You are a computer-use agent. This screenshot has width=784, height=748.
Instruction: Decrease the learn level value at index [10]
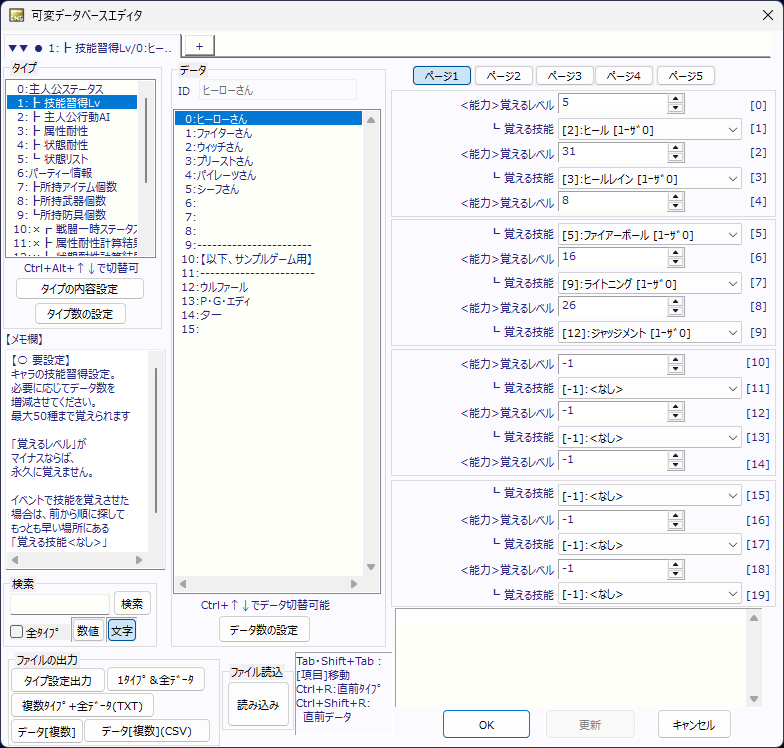click(x=676, y=367)
